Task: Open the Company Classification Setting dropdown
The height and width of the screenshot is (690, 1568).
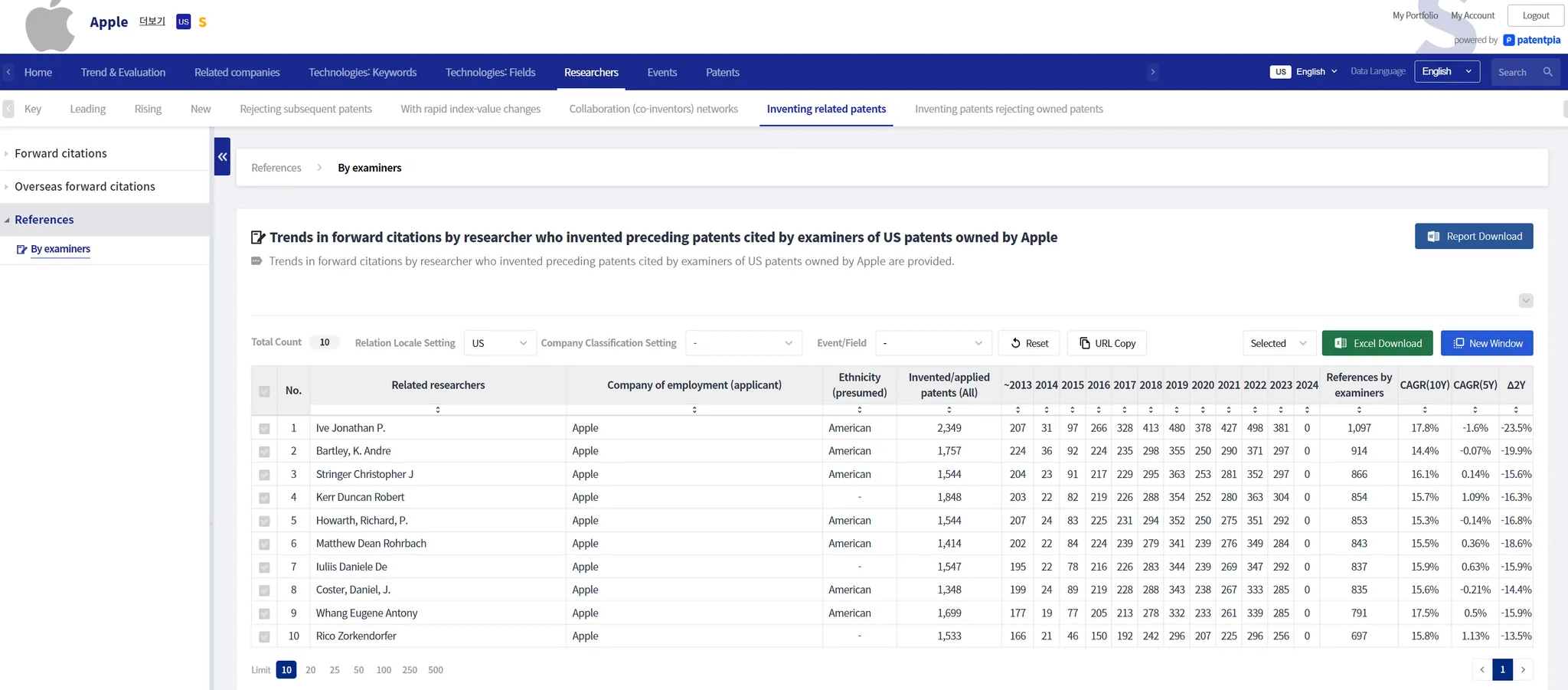Action: tap(743, 343)
